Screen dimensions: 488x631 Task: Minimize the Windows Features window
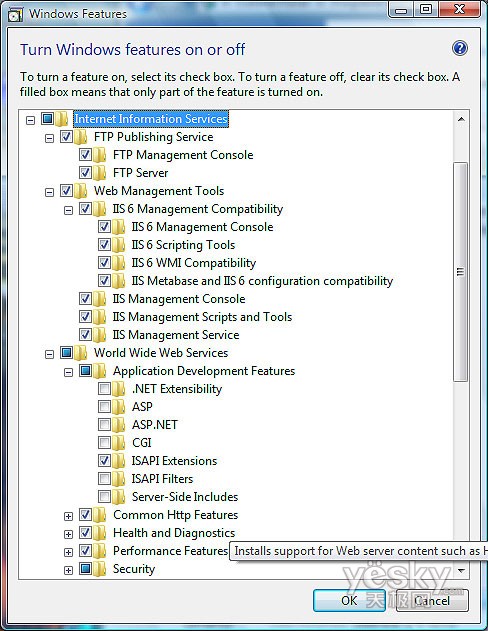point(401,9)
